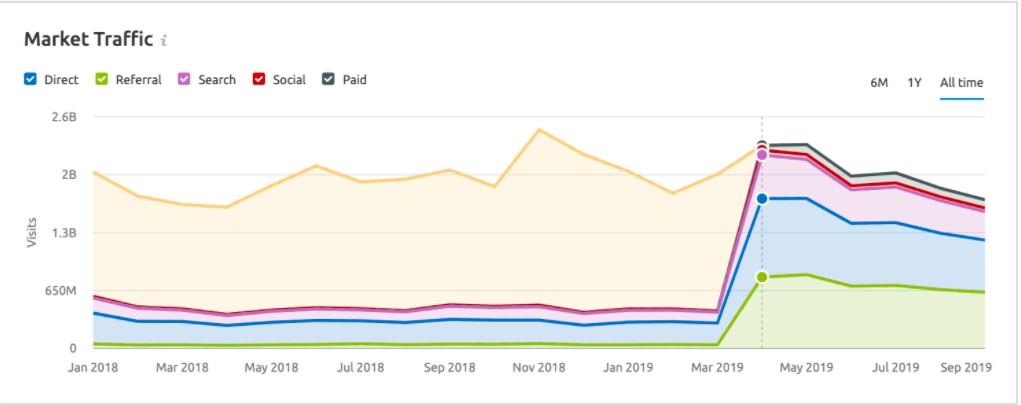Image resolution: width=1021 pixels, height=405 pixels.
Task: Hide the Paid traffic series checkbox
Action: click(329, 80)
